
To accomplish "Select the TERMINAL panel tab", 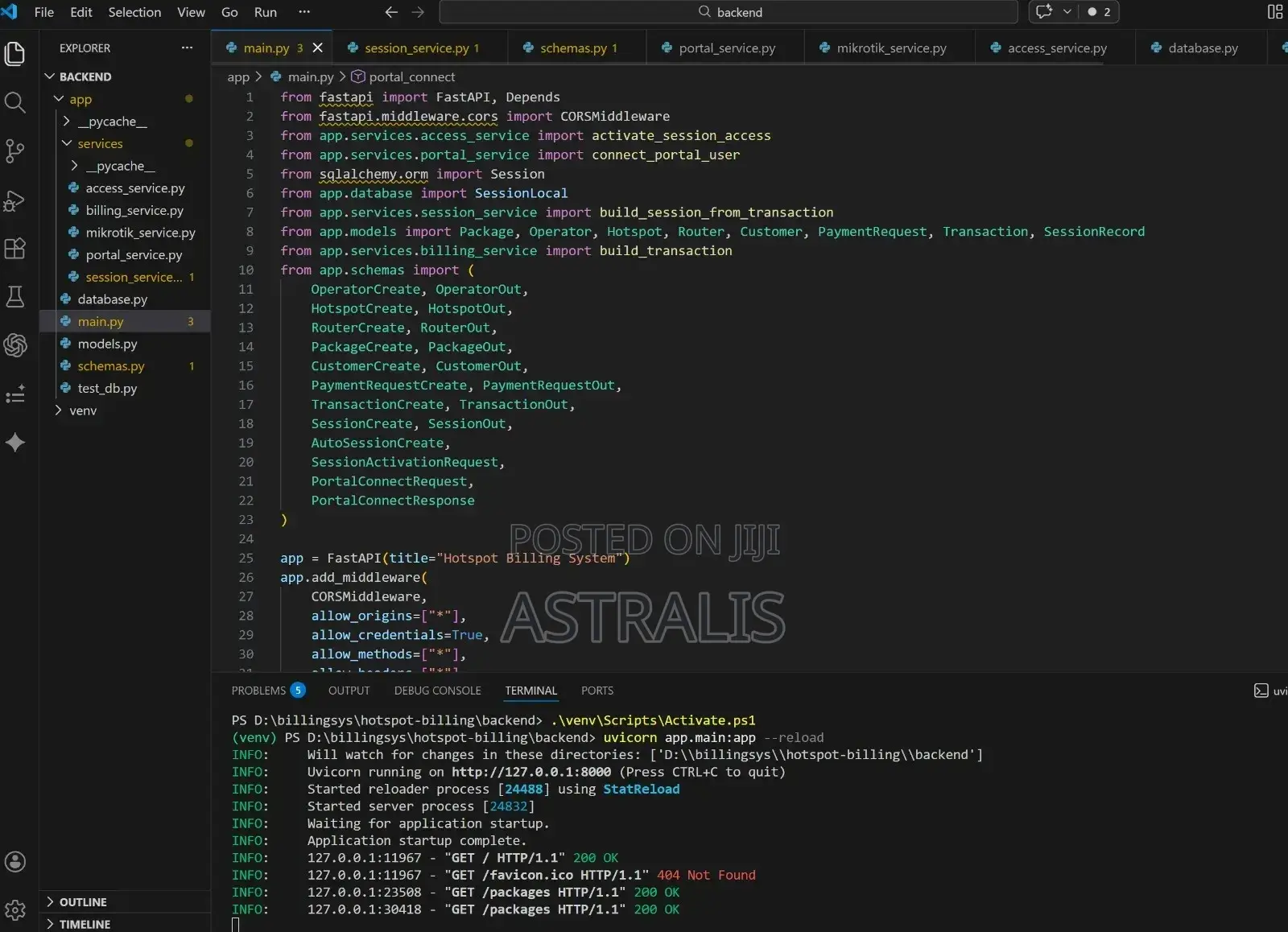I will [x=531, y=691].
